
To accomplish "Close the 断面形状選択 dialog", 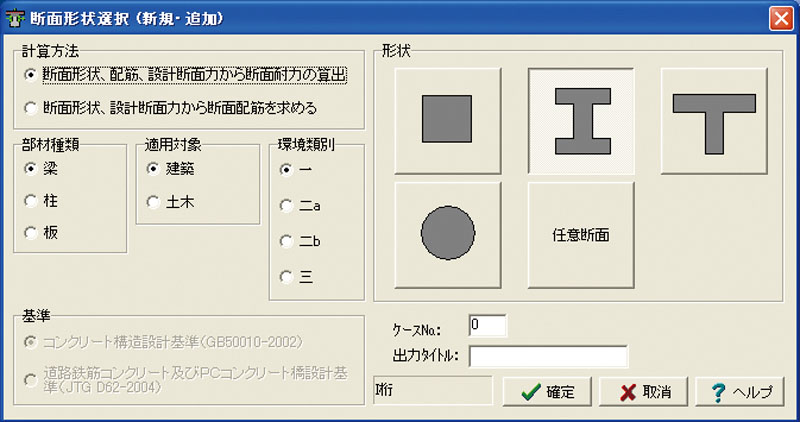I will click(781, 19).
